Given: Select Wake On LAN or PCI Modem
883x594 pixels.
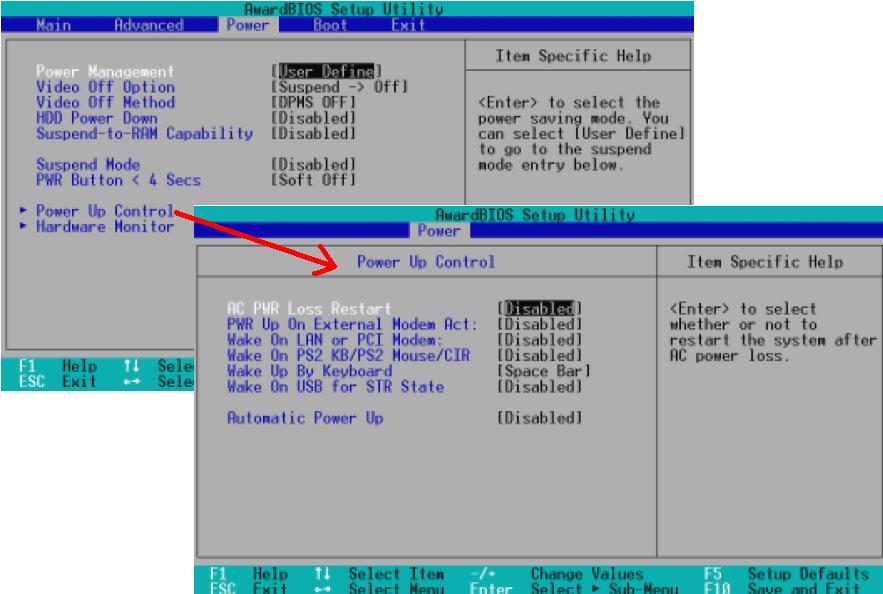Looking at the screenshot, I should pyautogui.click(x=335, y=340).
